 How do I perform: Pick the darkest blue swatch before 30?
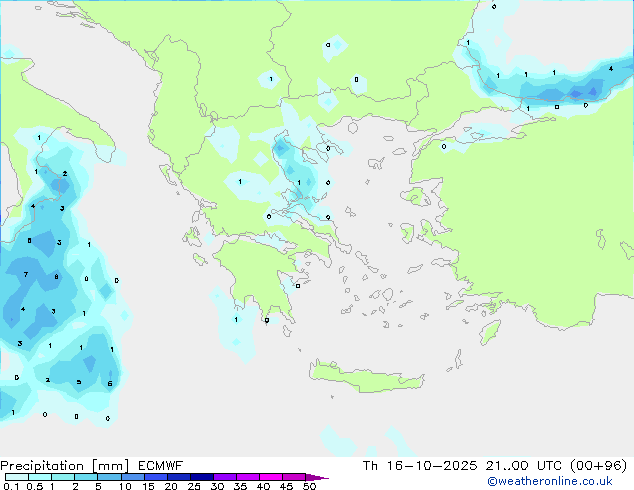click(x=202, y=477)
